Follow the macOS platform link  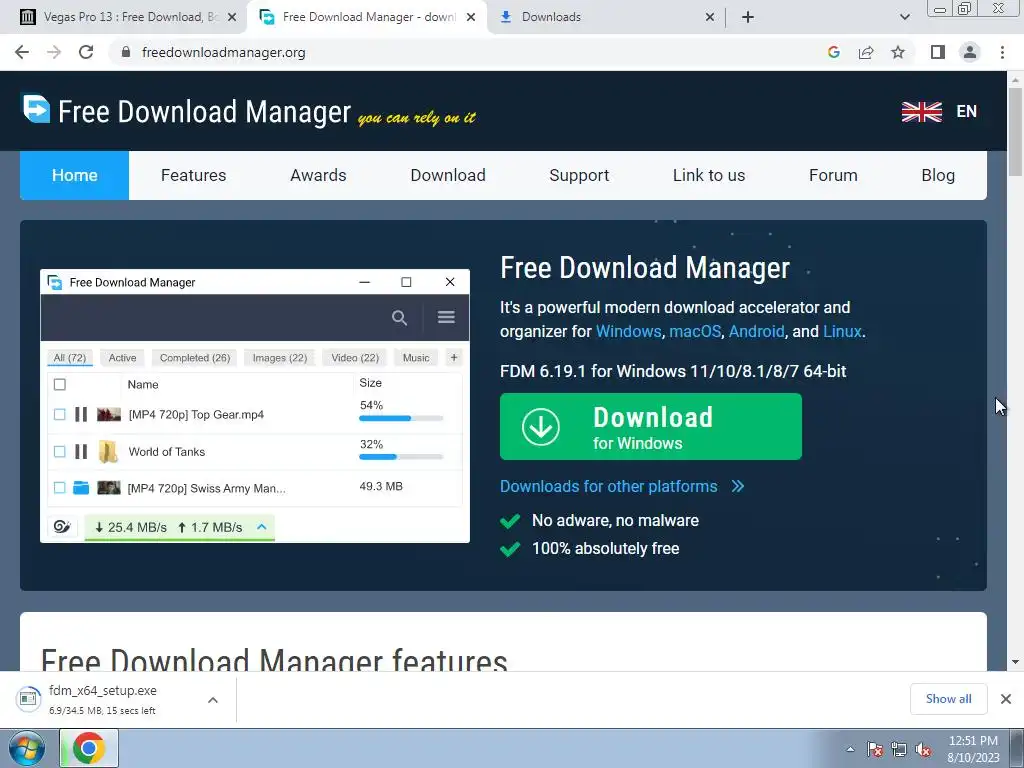[695, 331]
